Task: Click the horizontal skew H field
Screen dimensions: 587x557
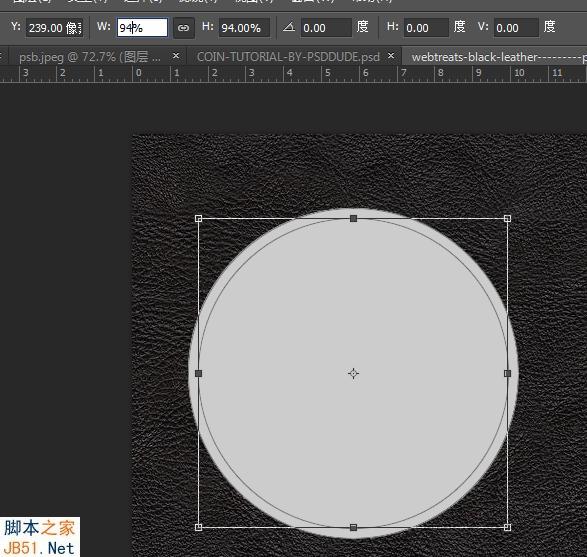Action: (426, 28)
